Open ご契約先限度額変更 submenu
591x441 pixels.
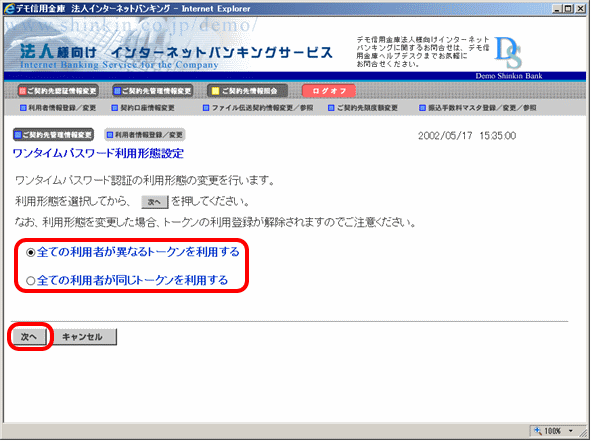[363, 108]
